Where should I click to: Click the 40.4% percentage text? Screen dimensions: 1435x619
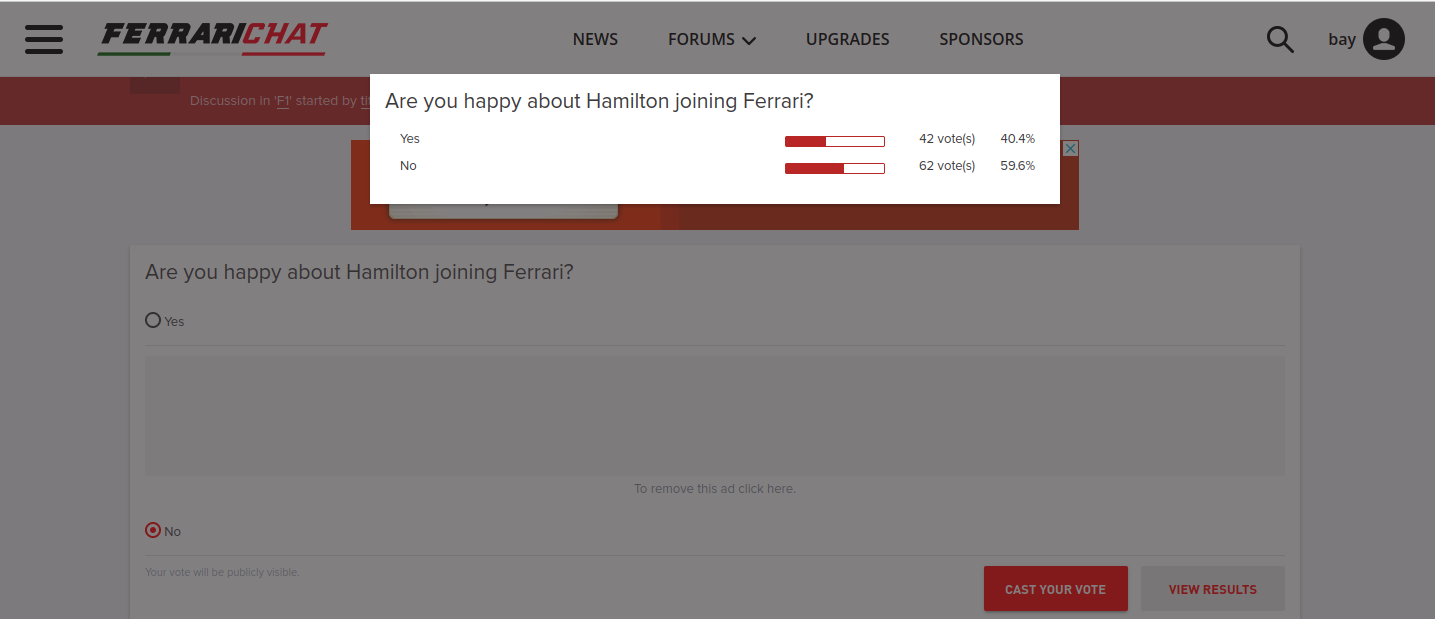point(1017,139)
